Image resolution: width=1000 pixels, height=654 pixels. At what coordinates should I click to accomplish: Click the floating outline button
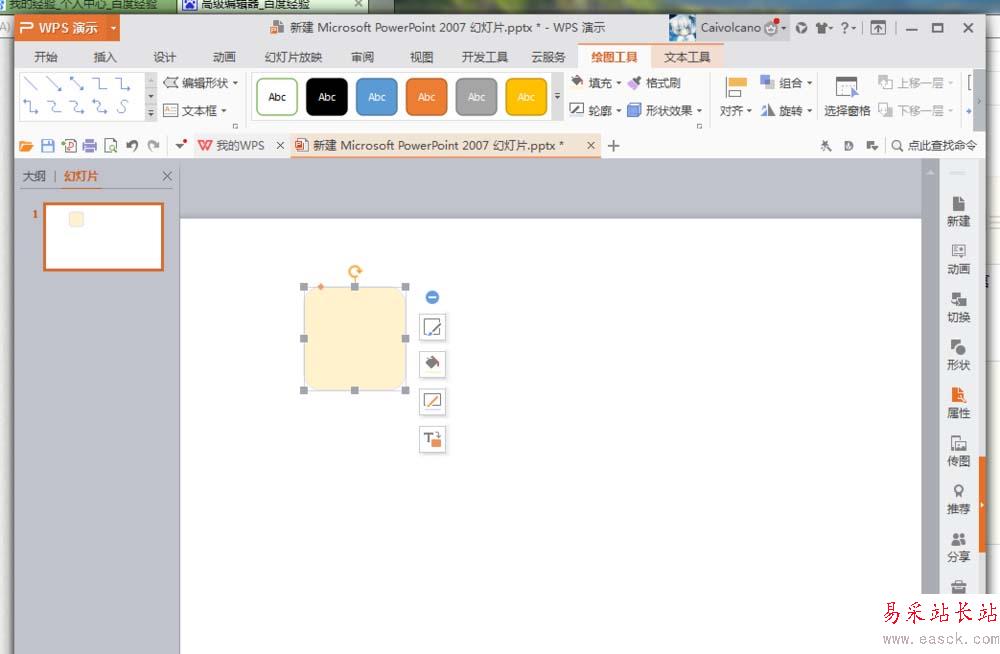432,401
